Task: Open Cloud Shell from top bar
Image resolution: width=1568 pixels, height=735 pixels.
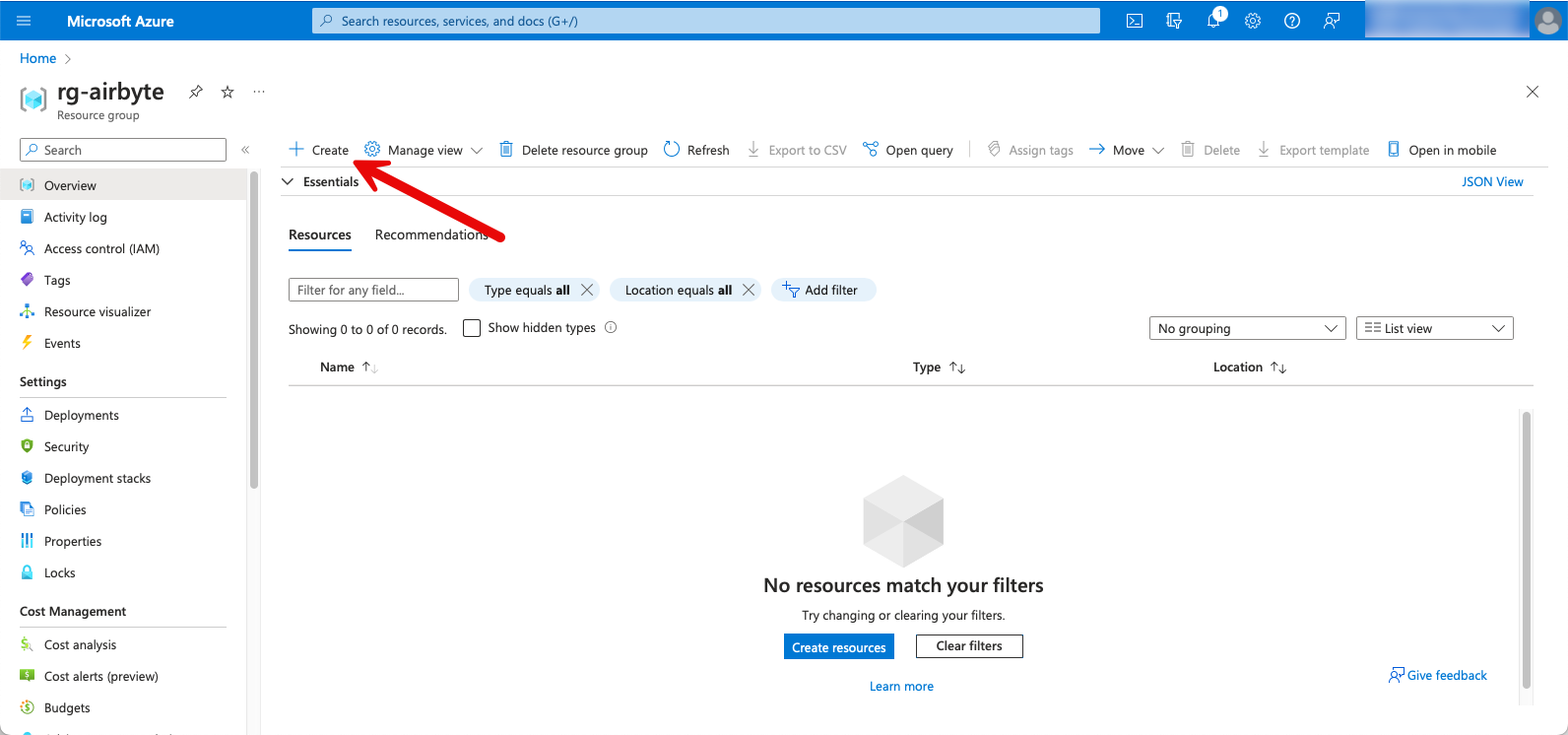Action: click(1135, 21)
